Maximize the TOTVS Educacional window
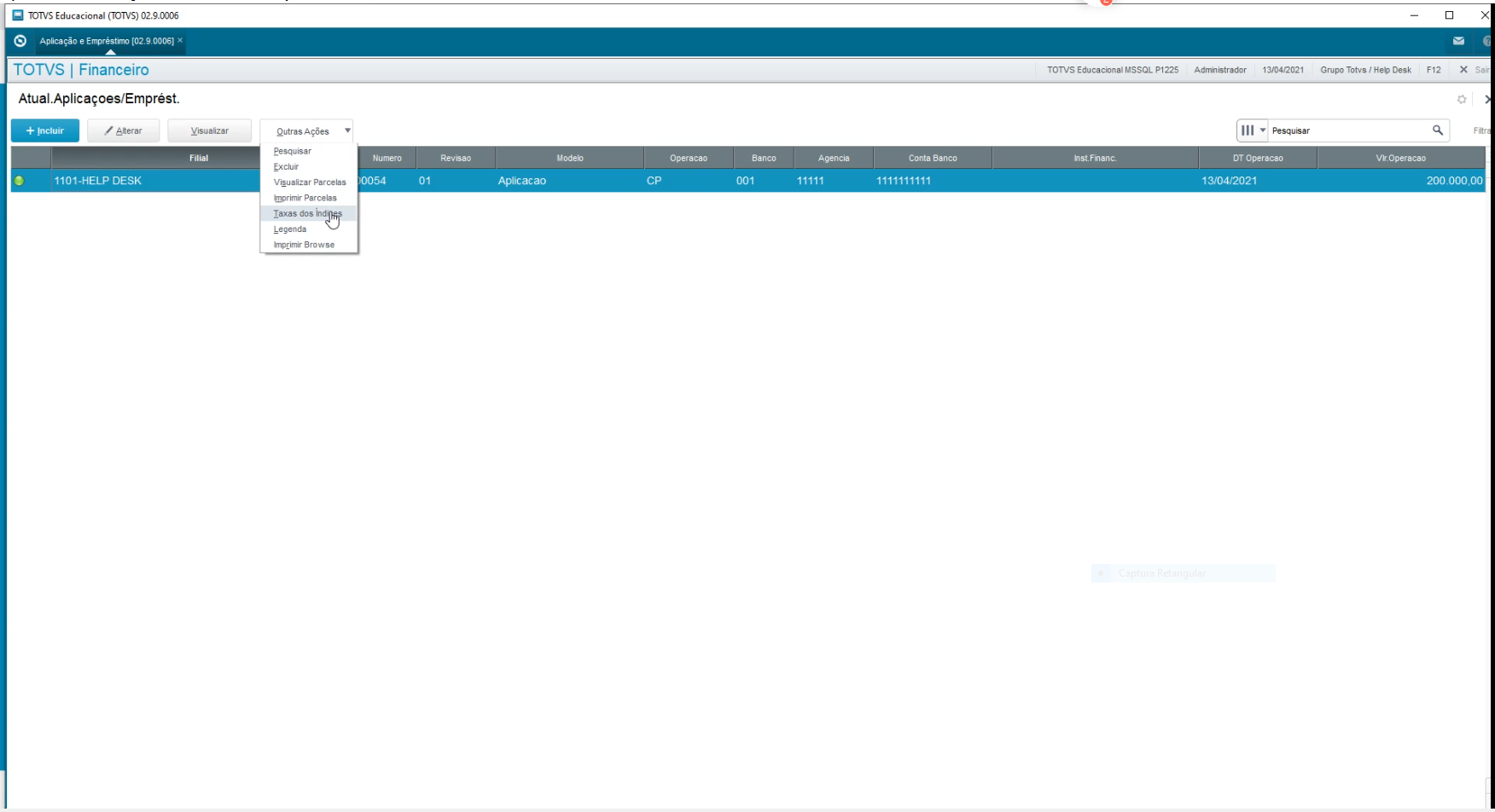Screen dimensions: 1495x812 click(x=1449, y=15)
